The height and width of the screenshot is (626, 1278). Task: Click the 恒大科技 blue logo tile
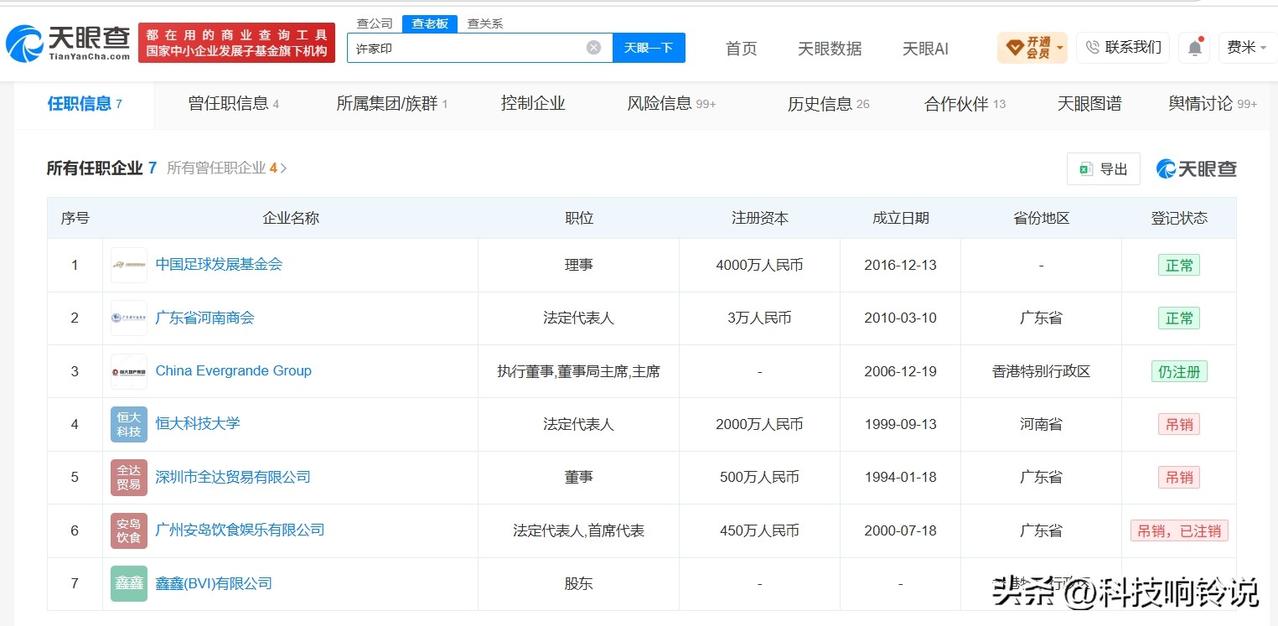coord(129,424)
